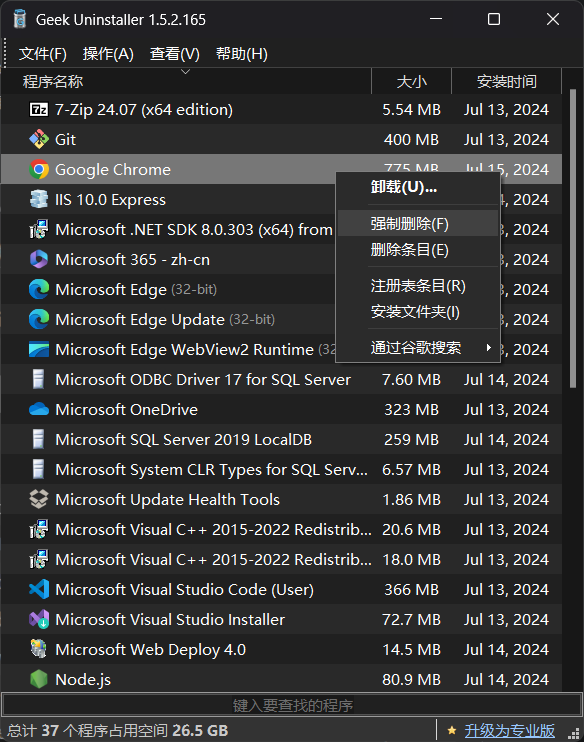This screenshot has width=584, height=742.
Task: Select the Git row name
Action: 65,140
